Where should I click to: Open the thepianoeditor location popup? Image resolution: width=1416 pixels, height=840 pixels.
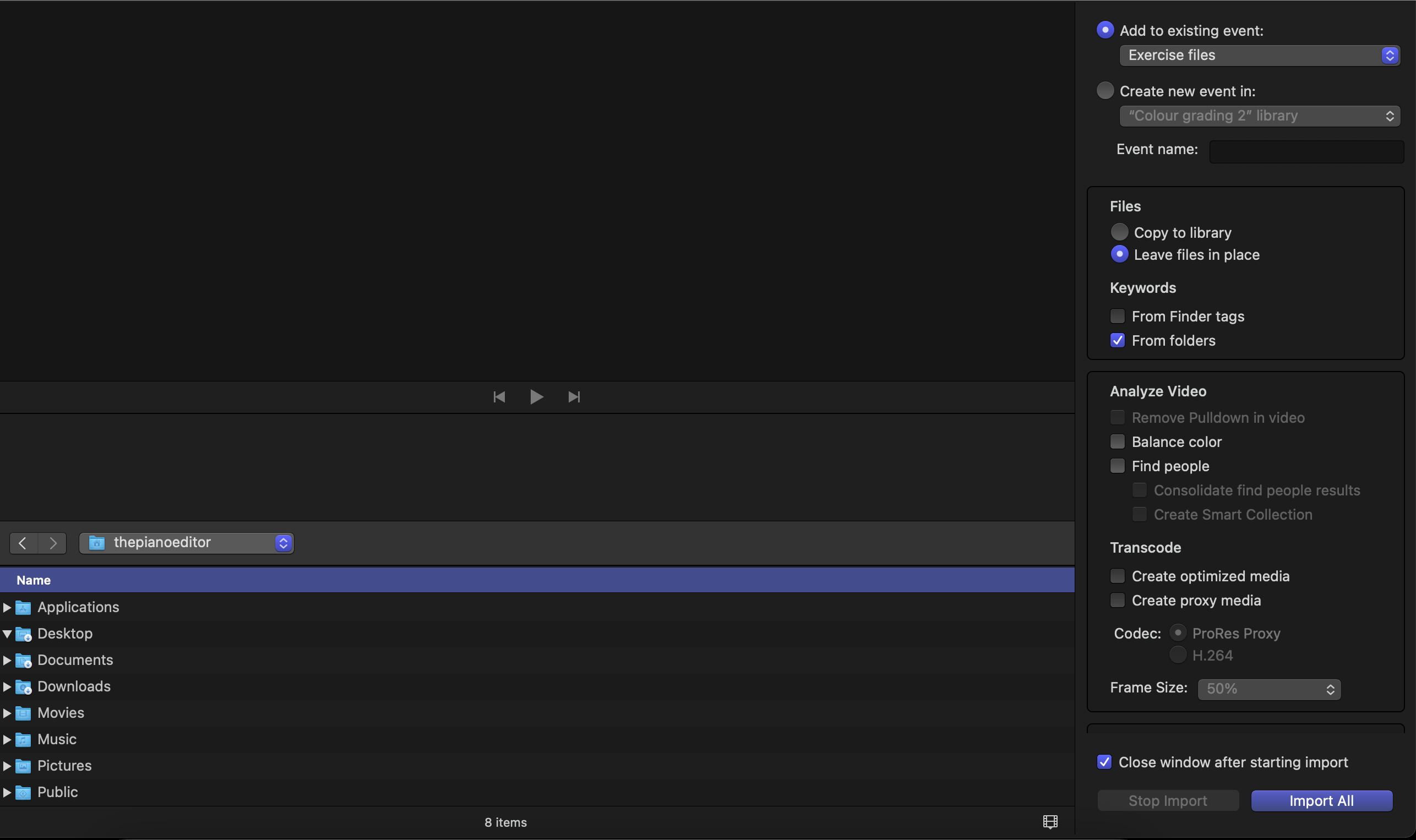click(x=186, y=543)
